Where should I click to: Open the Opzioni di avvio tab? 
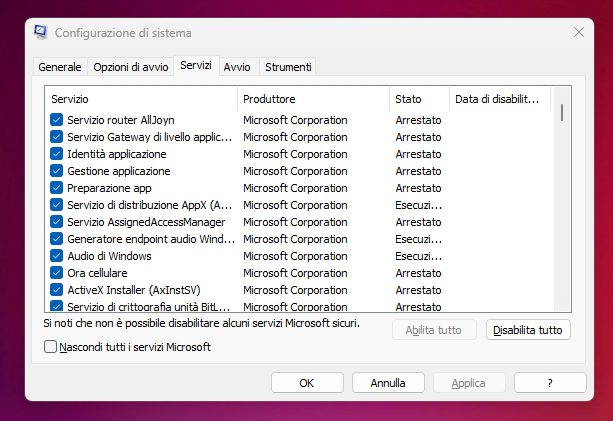(131, 67)
